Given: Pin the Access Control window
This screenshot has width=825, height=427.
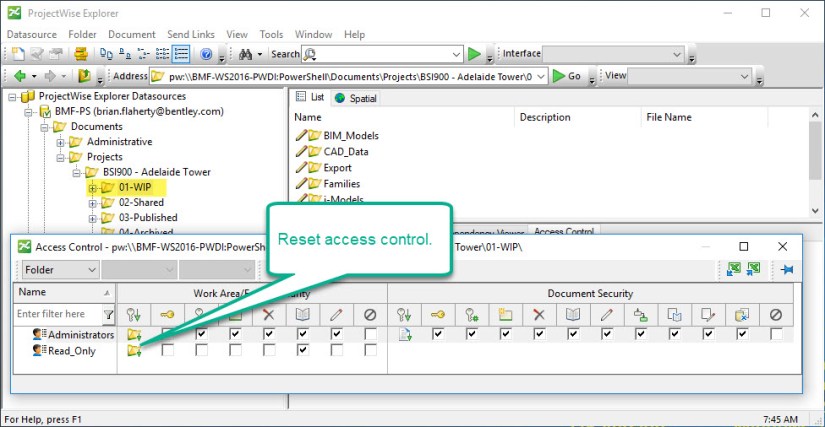Looking at the screenshot, I should pos(787,270).
